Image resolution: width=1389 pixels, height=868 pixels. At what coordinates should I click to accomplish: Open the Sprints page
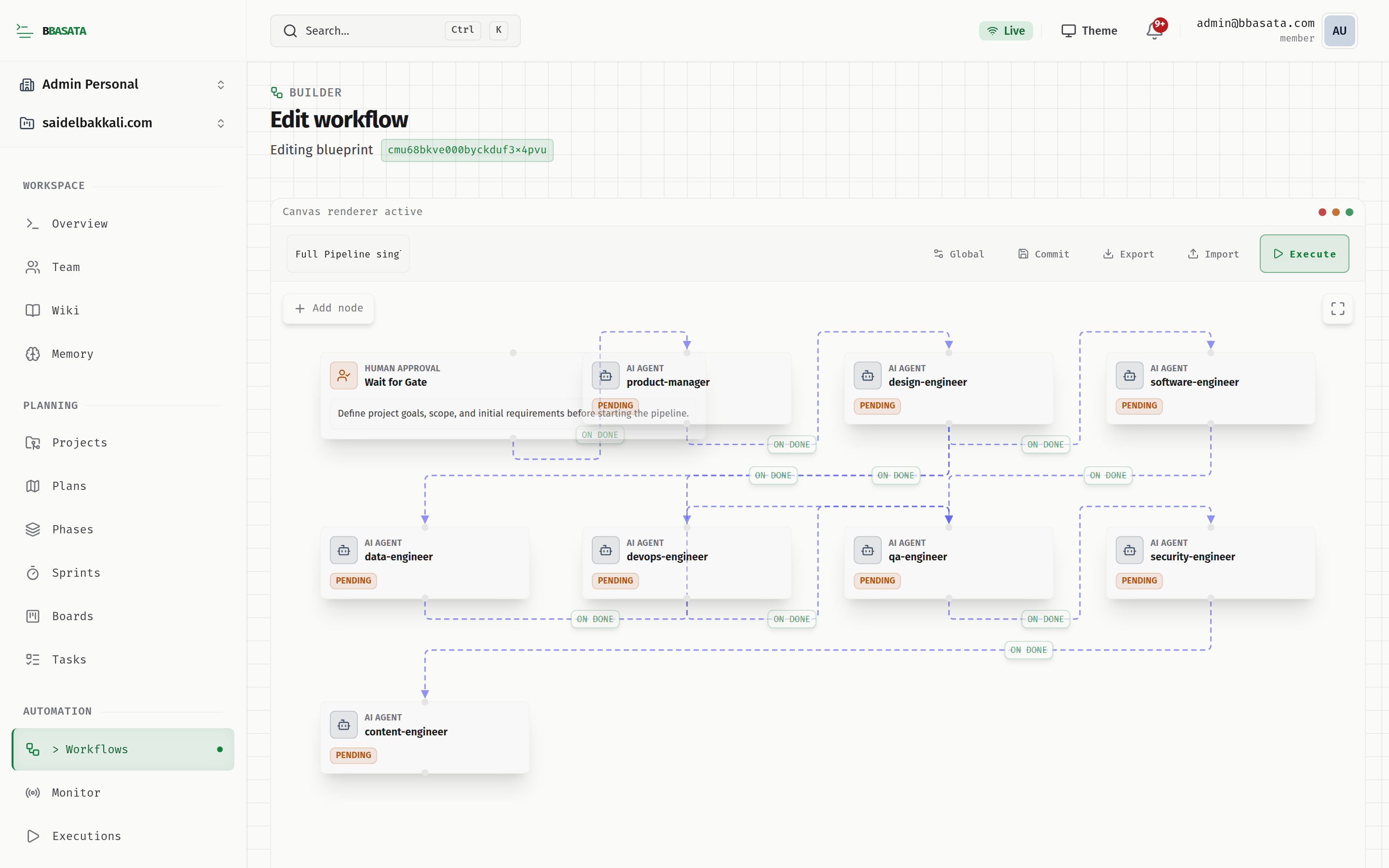123,573
